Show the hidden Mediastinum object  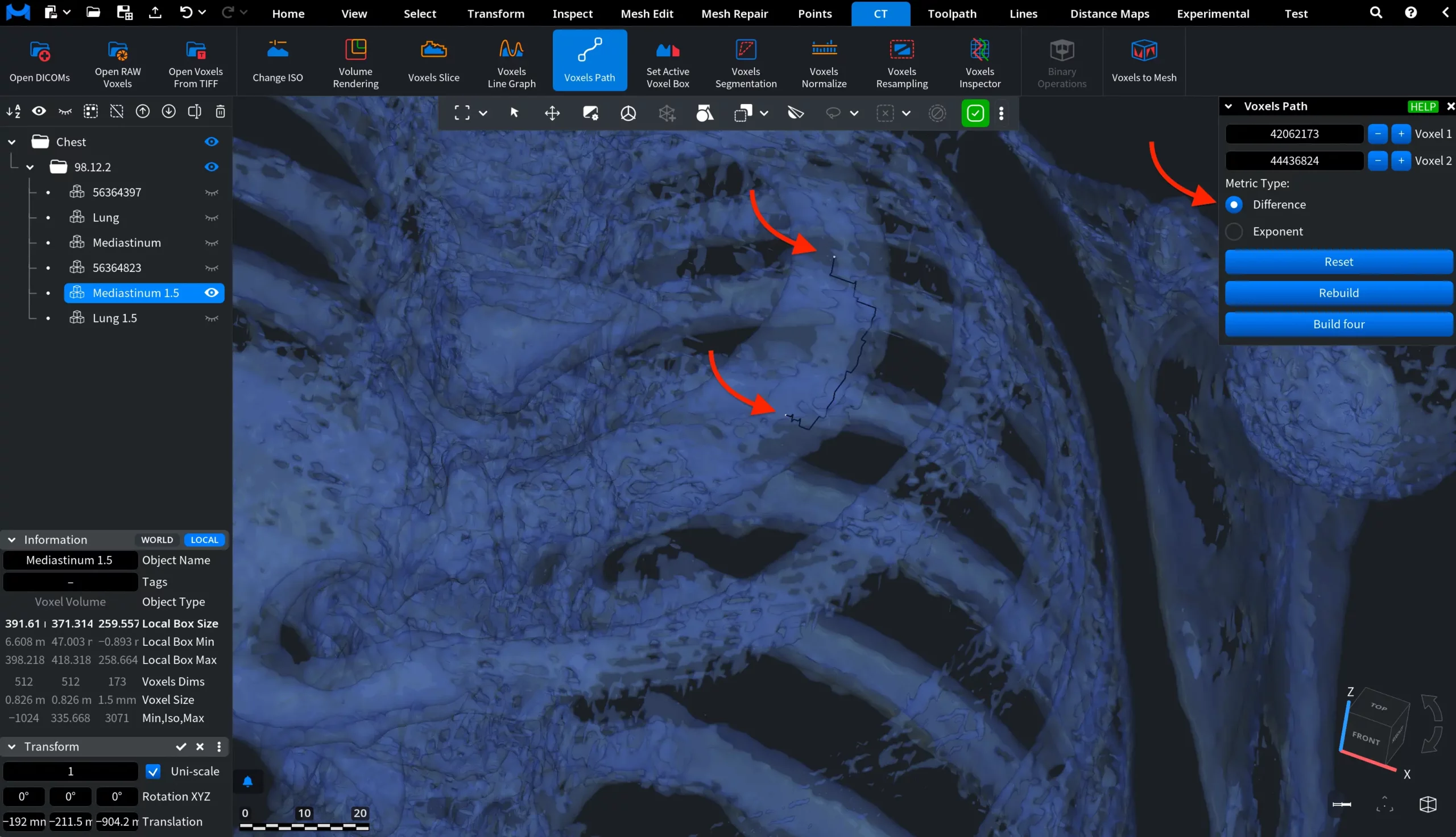(212, 243)
